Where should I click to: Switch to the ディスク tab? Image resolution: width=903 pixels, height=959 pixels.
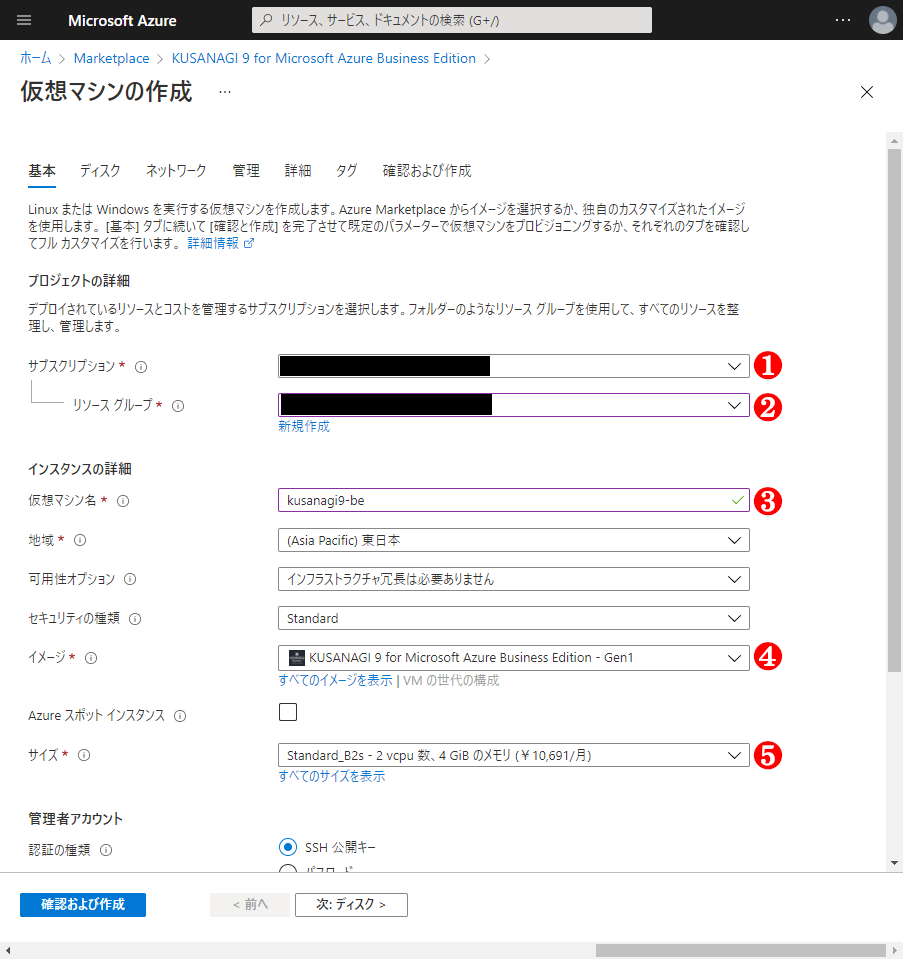pyautogui.click(x=100, y=171)
